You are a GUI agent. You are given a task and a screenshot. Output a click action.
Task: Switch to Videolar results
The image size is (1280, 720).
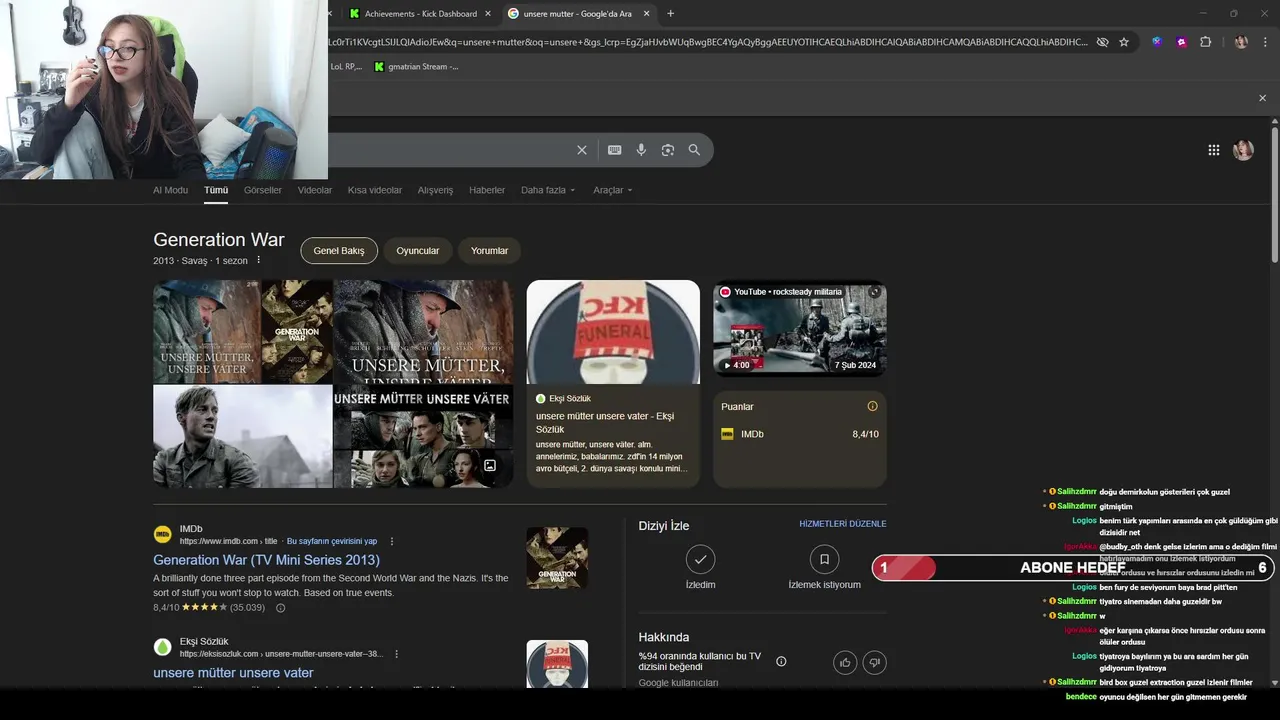315,190
